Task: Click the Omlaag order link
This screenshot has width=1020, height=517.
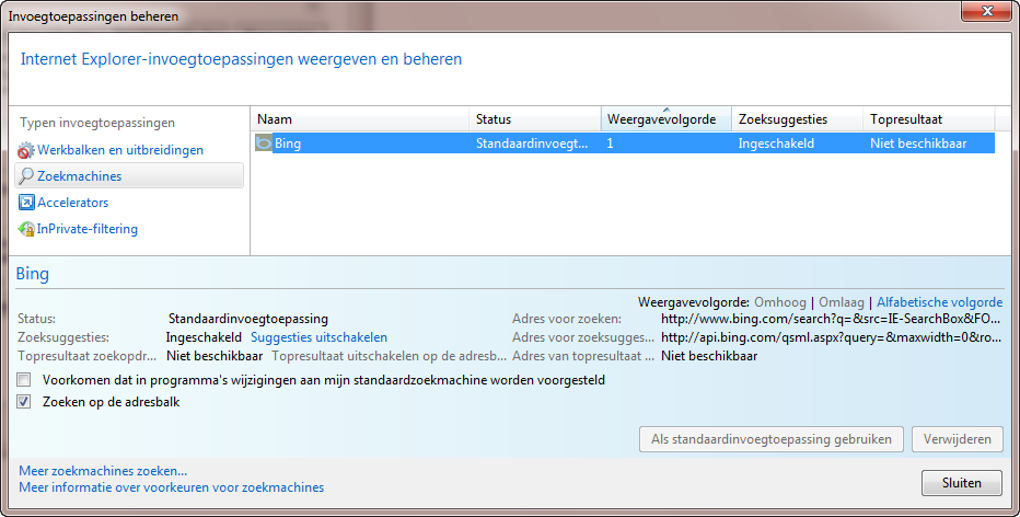Action: pyautogui.click(x=842, y=302)
